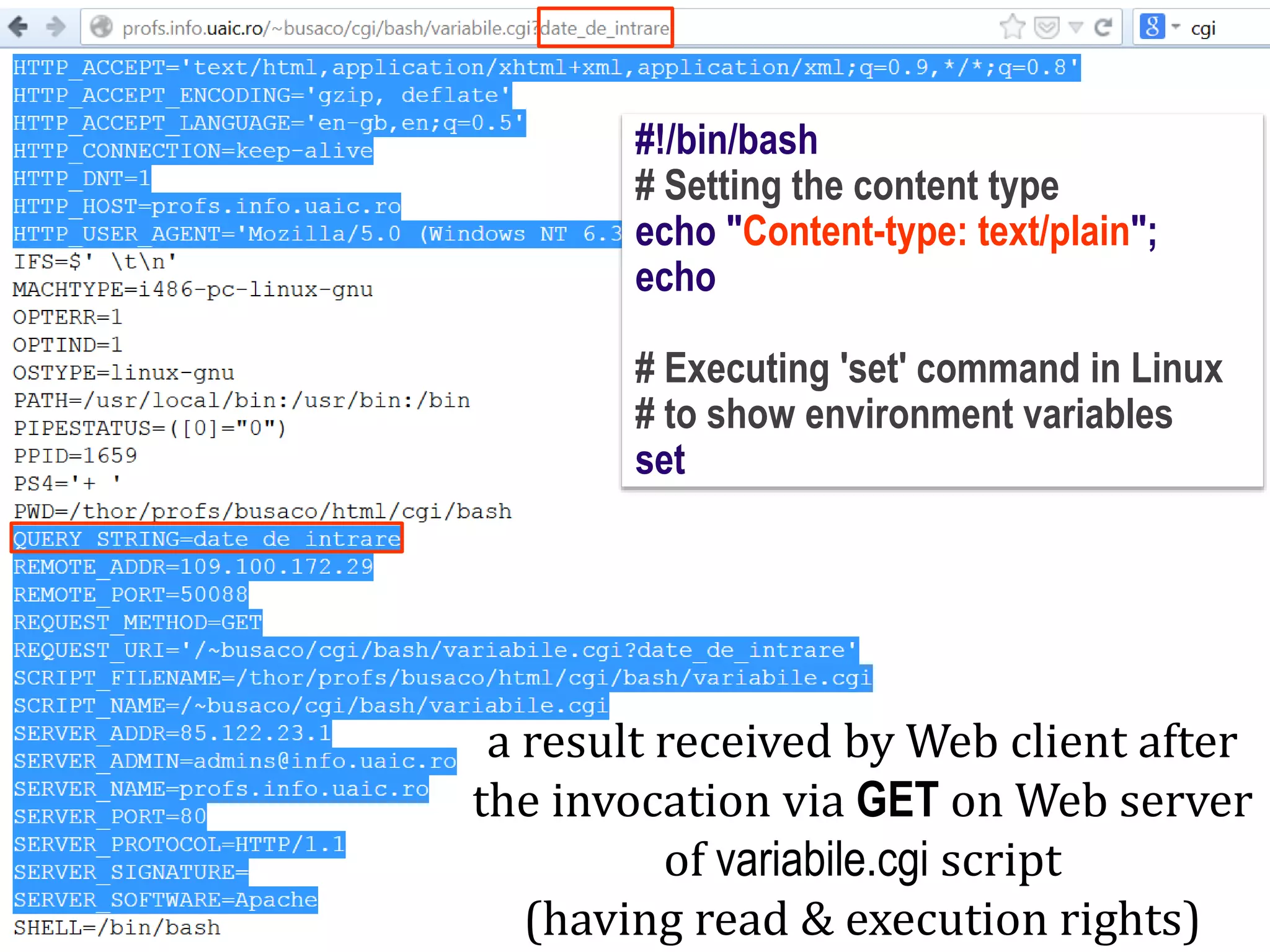Open the URL history dropdown arrow
1270x952 pixels.
tap(1077, 27)
